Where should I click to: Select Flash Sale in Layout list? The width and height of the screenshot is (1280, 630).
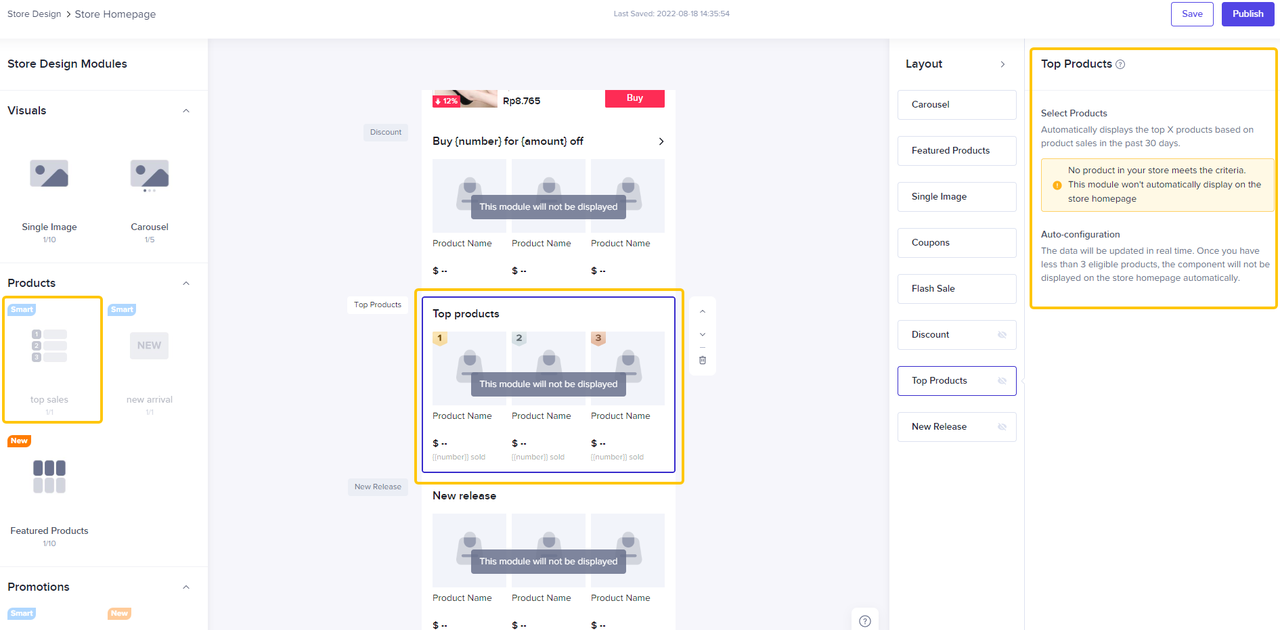click(956, 289)
